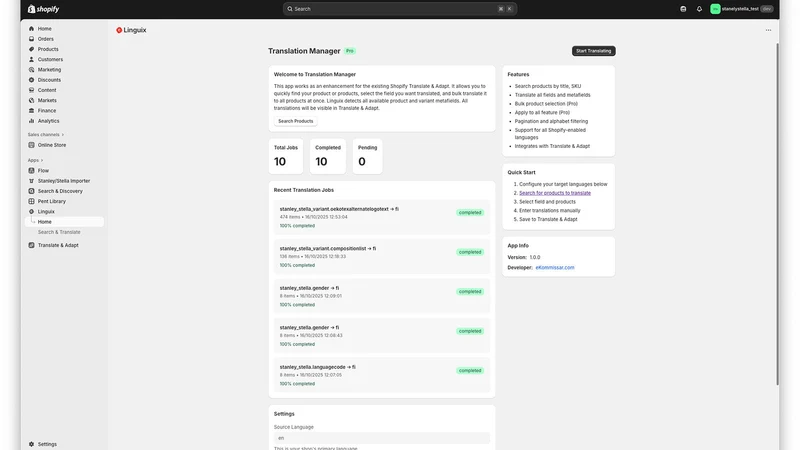Open the stanelystella_test account menu
The width and height of the screenshot is (800, 450).
pos(742,9)
